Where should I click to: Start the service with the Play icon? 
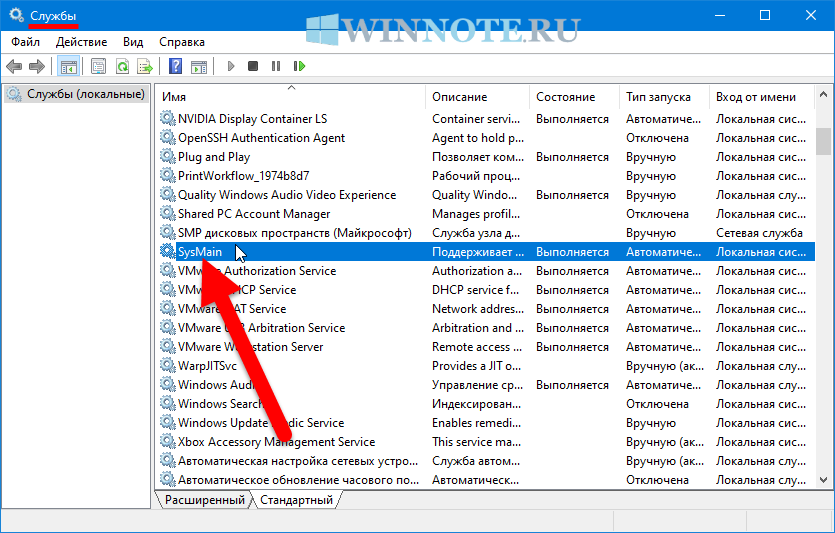click(x=231, y=67)
